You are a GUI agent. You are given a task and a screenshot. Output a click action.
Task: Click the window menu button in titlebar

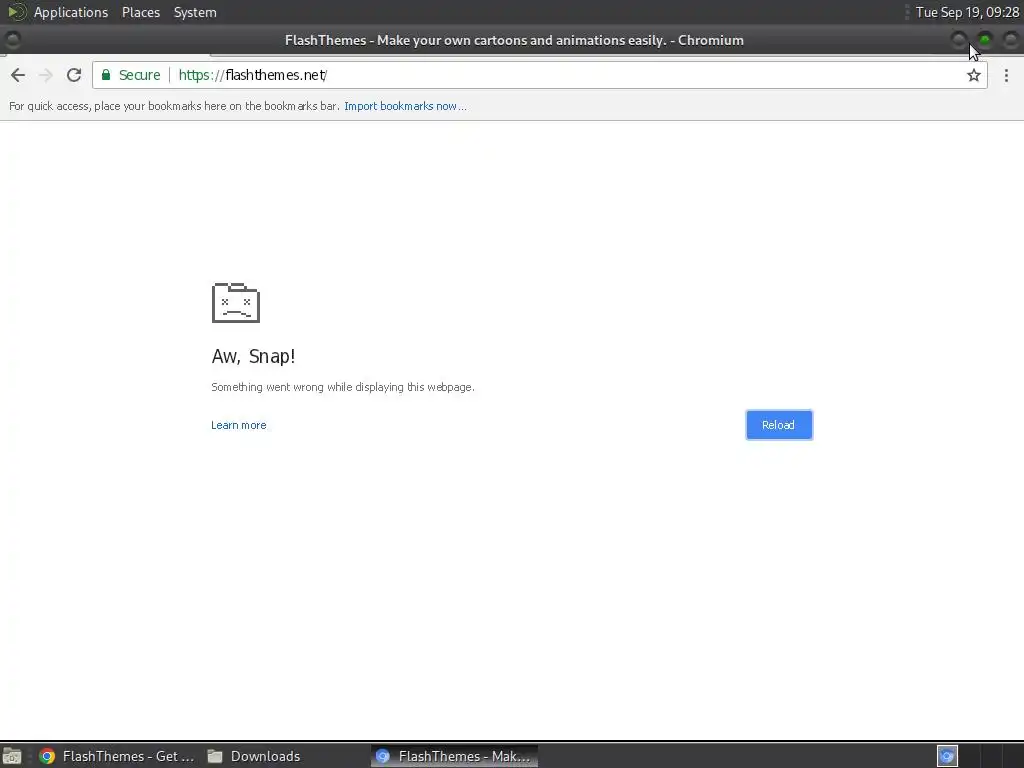click(12, 40)
